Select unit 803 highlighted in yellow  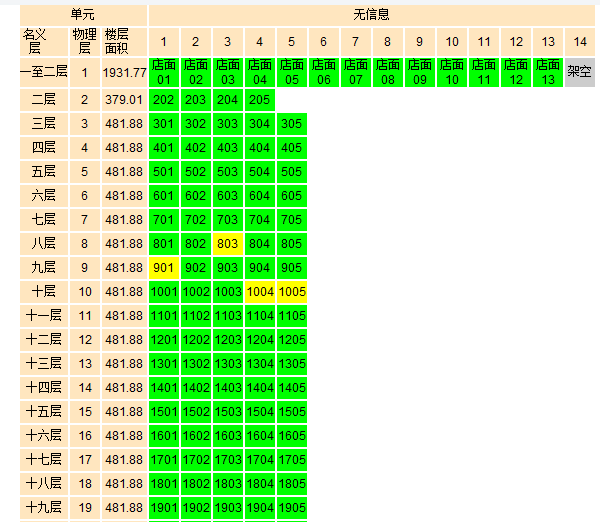coord(228,244)
